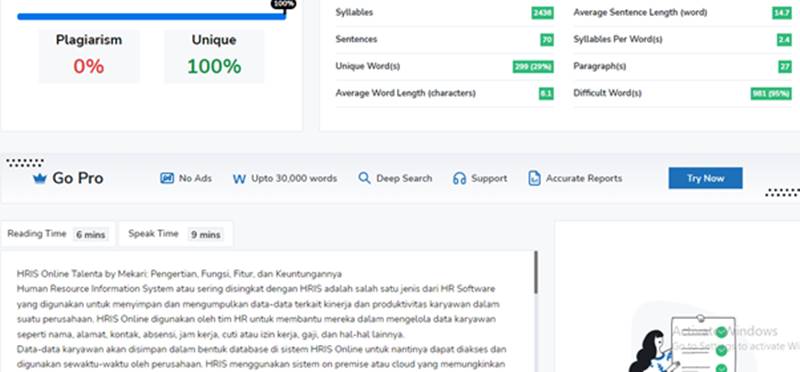Click the Syllables count badge
This screenshot has height=372, width=800.
[x=542, y=13]
